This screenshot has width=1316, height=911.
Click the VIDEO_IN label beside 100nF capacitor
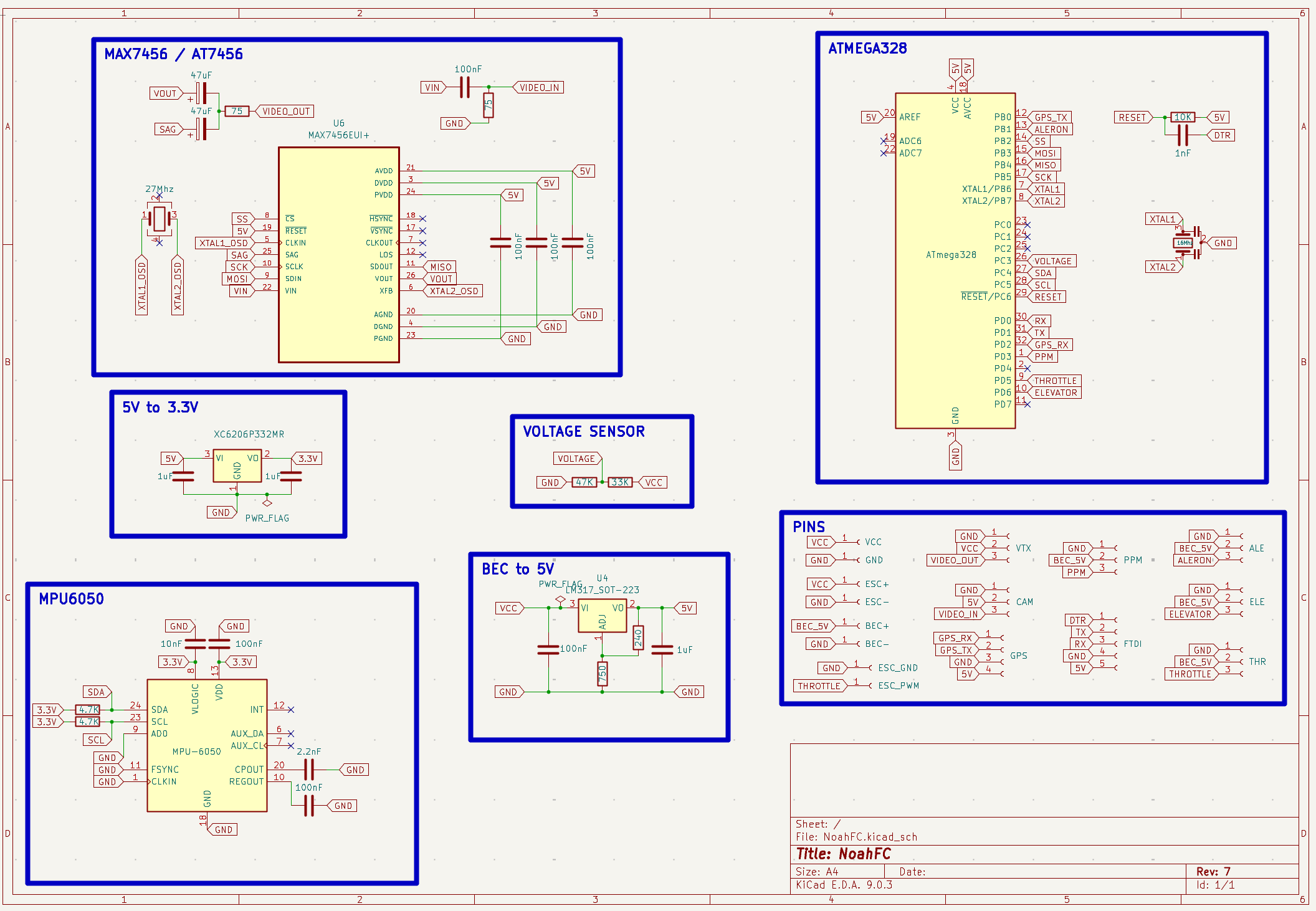[538, 87]
